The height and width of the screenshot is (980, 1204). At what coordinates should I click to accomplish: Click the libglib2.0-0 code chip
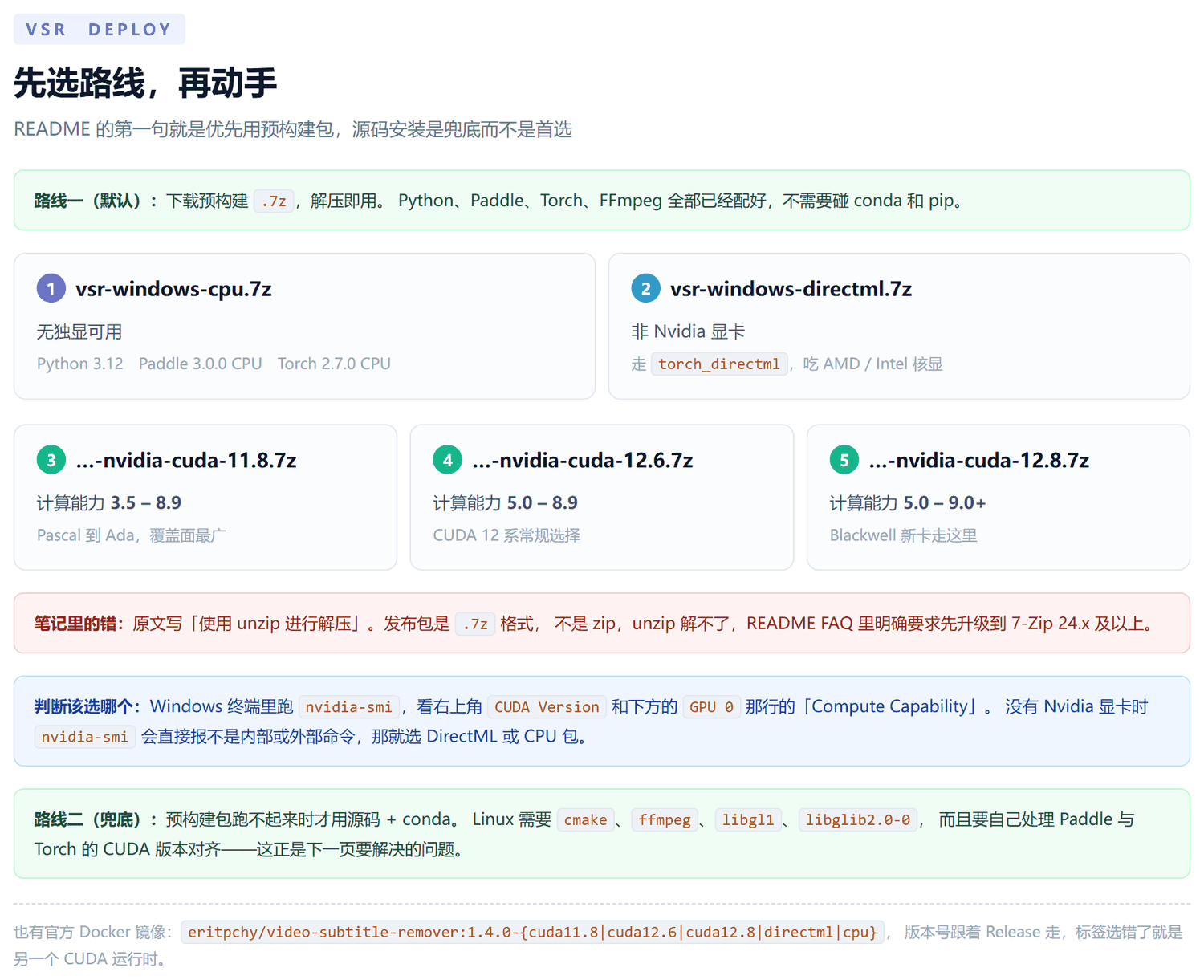pyautogui.click(x=858, y=820)
